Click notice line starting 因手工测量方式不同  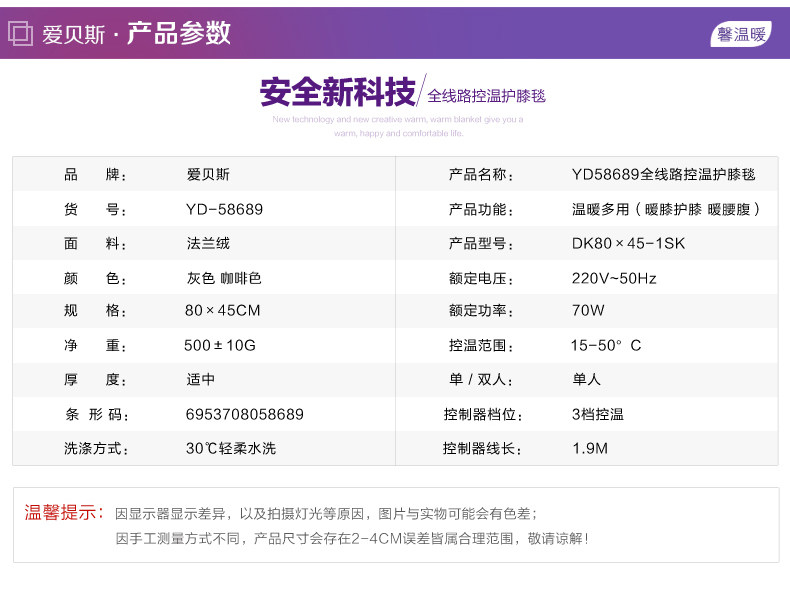click(352, 538)
